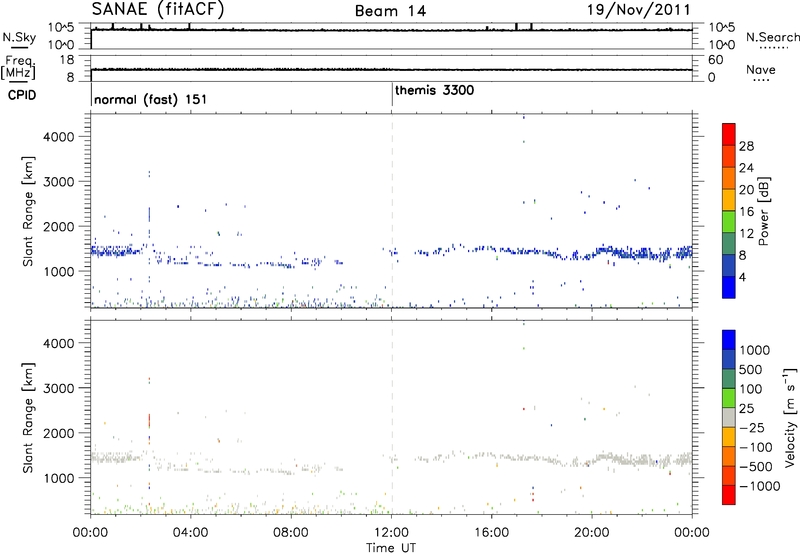Click '3000' tick of the velocity panel

pyautogui.click(x=59, y=388)
